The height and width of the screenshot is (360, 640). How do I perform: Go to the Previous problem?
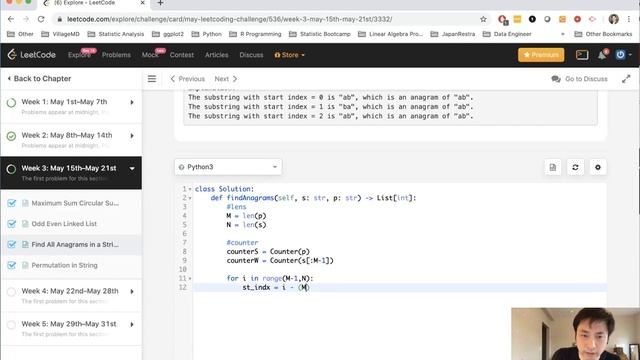click(x=187, y=79)
